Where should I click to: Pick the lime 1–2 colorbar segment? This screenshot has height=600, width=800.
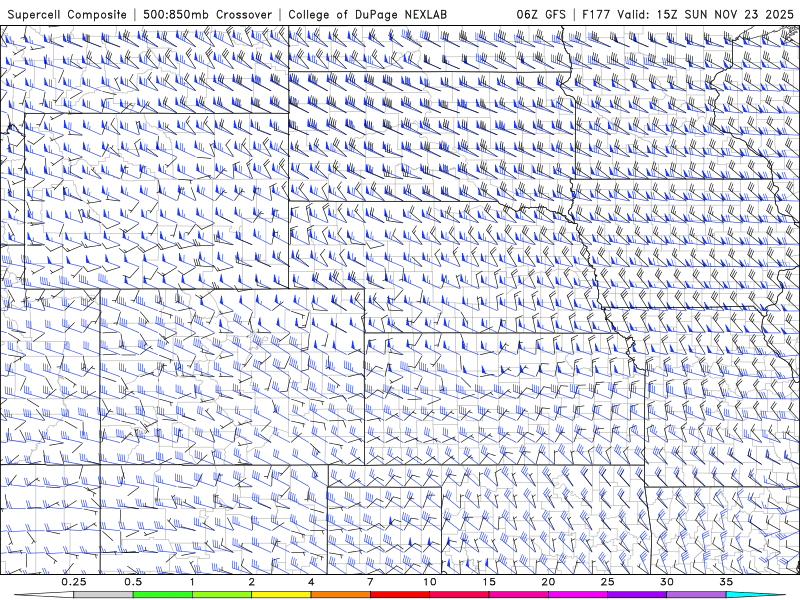click(222, 595)
